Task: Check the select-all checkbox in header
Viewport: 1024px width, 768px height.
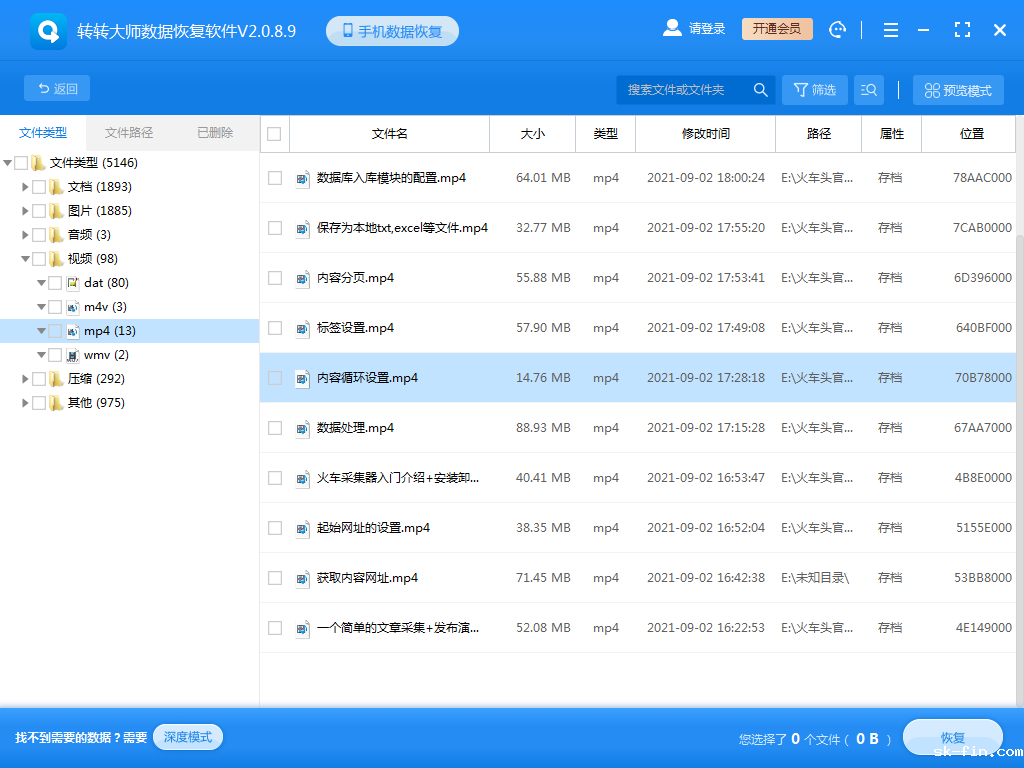Action: point(273,133)
